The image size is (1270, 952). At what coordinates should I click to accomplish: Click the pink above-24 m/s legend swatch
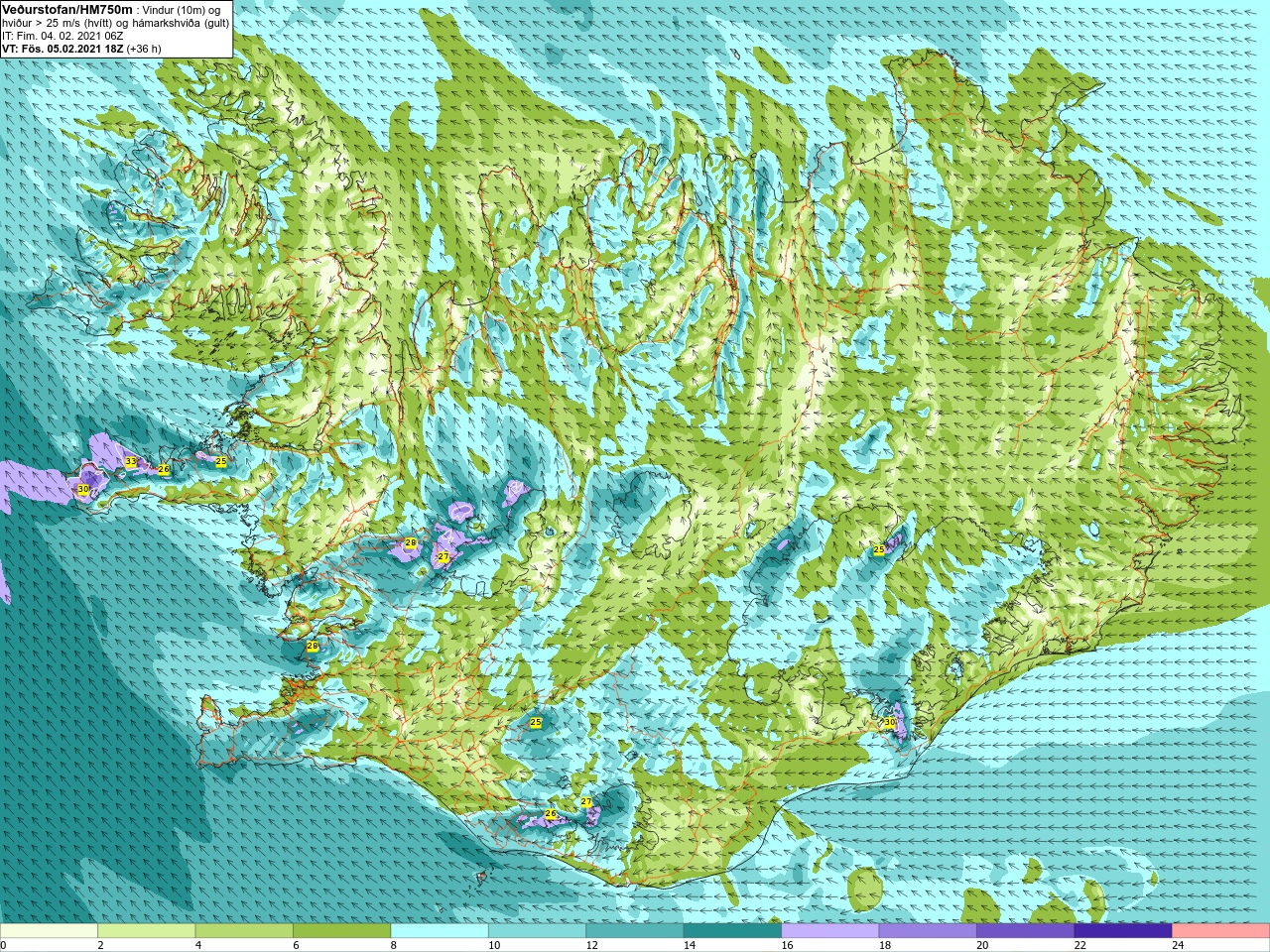[x=1221, y=931]
